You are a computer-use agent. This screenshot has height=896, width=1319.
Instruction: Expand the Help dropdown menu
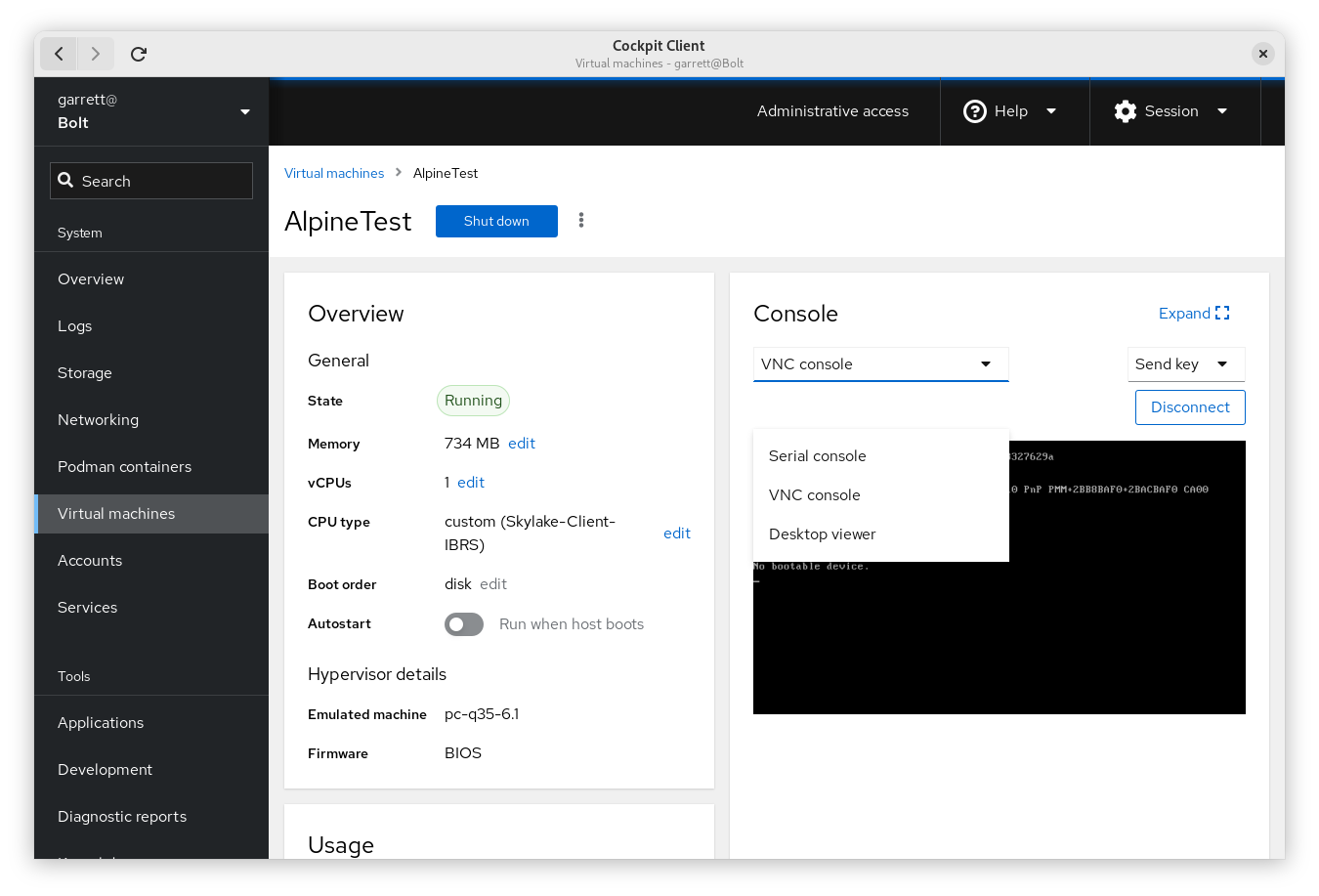pyautogui.click(x=1051, y=110)
